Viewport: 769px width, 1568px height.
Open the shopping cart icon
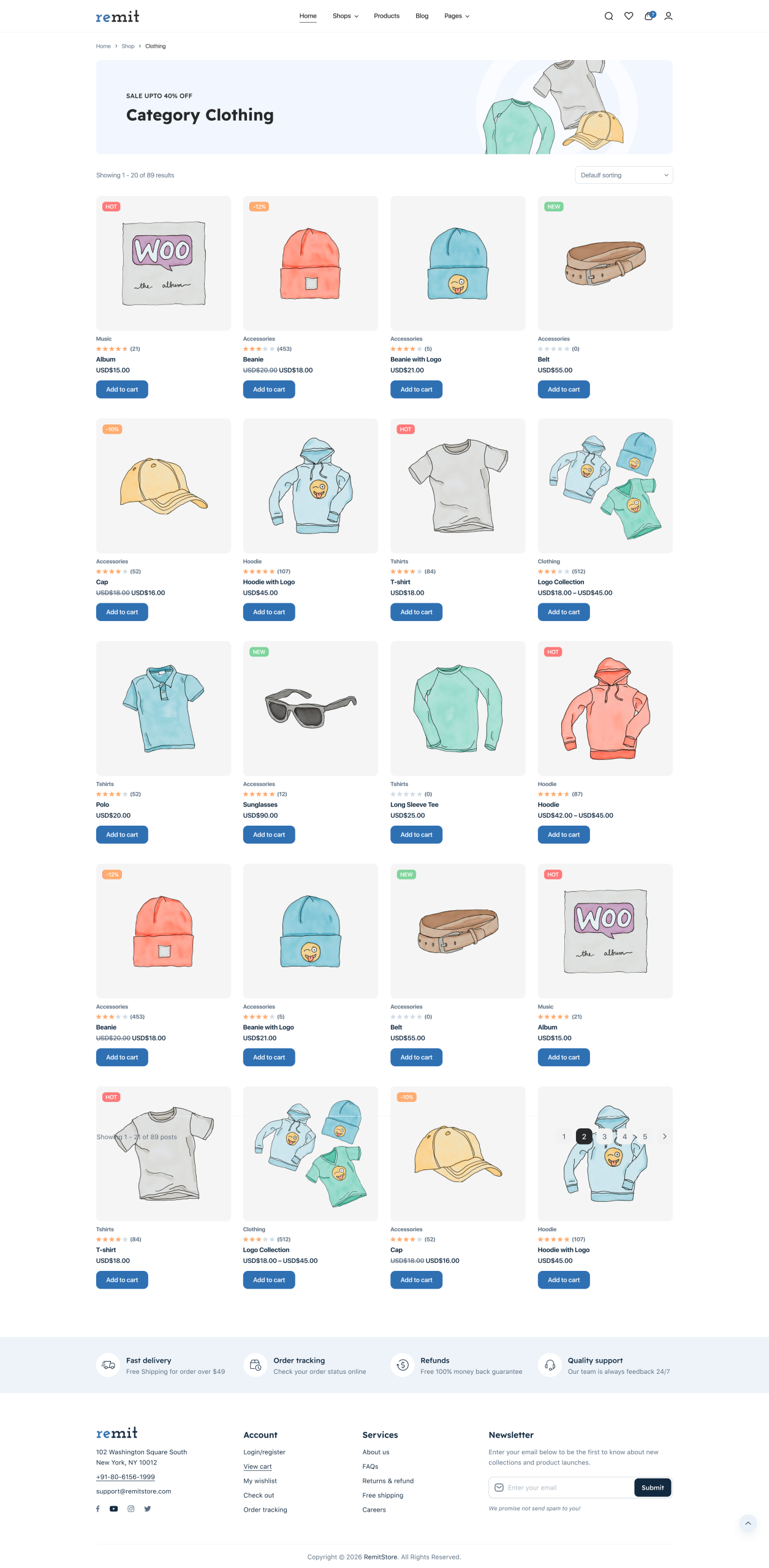click(x=649, y=16)
